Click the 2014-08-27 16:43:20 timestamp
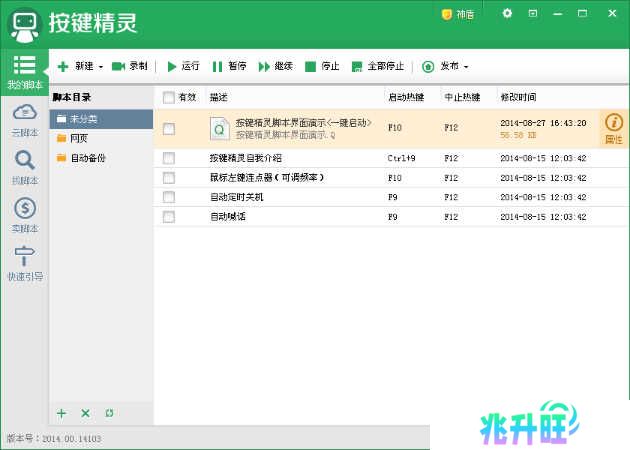Image resolution: width=630 pixels, height=450 pixels. [543, 123]
